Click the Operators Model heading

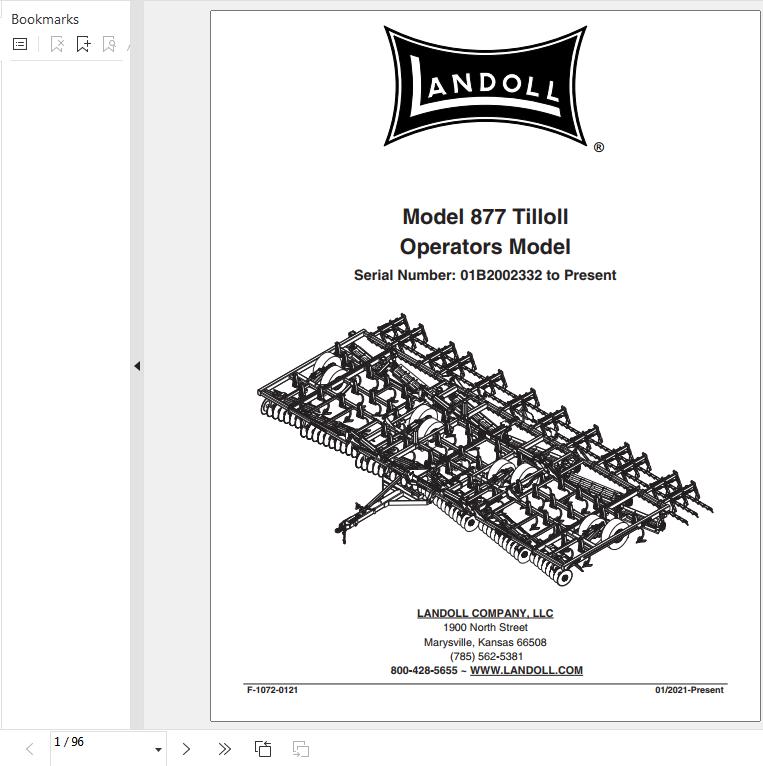coord(485,247)
